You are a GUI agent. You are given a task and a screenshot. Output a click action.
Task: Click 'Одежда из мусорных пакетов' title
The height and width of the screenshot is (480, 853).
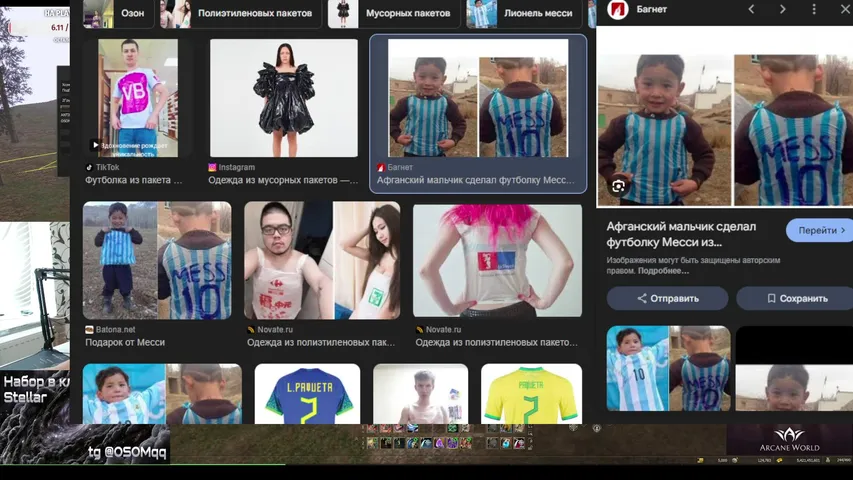pyautogui.click(x=283, y=180)
